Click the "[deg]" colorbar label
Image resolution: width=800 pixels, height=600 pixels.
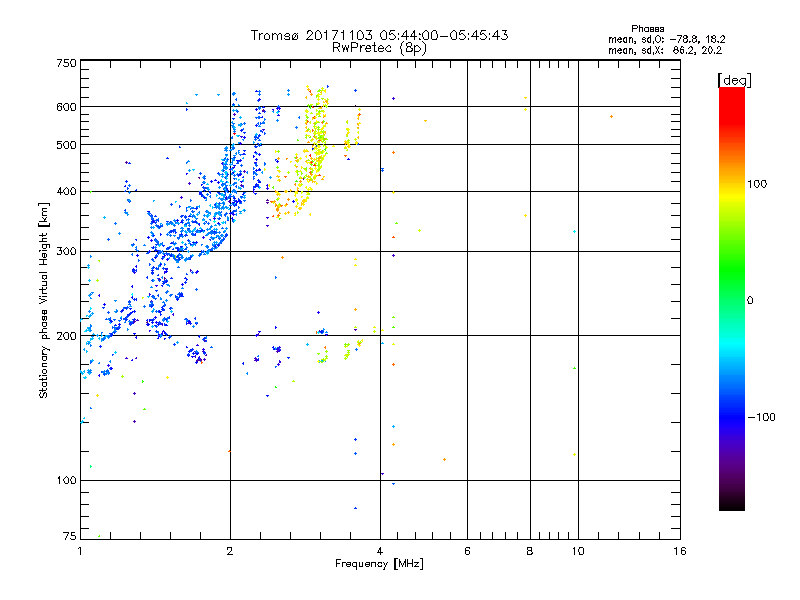(734, 80)
